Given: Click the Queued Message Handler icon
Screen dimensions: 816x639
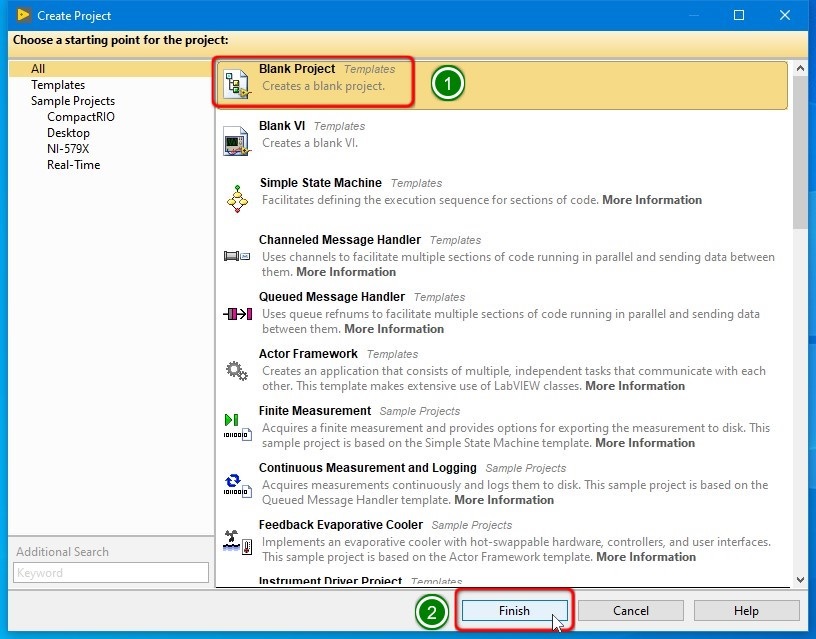Looking at the screenshot, I should point(237,313).
